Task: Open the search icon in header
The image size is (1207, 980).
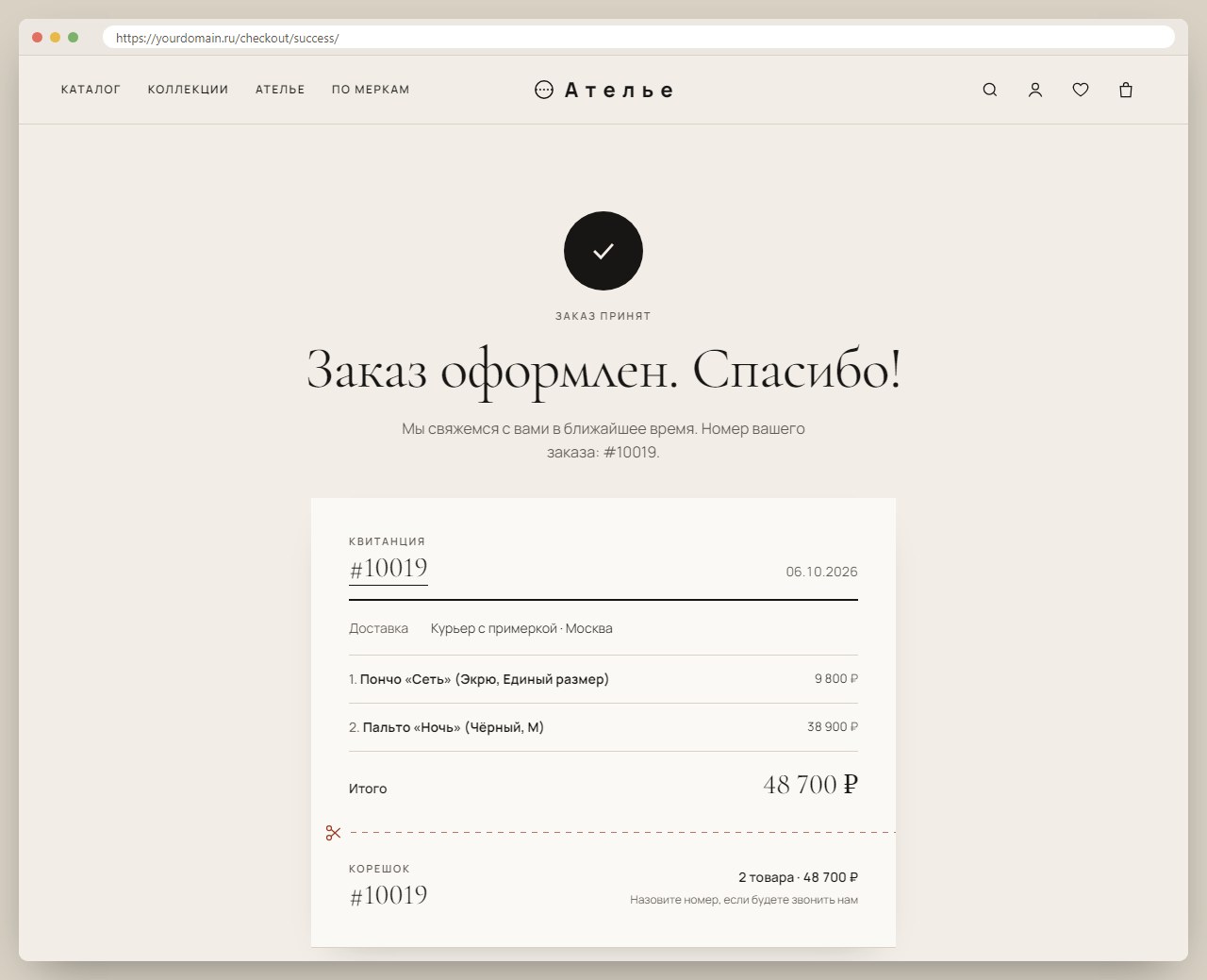Action: pyautogui.click(x=990, y=90)
